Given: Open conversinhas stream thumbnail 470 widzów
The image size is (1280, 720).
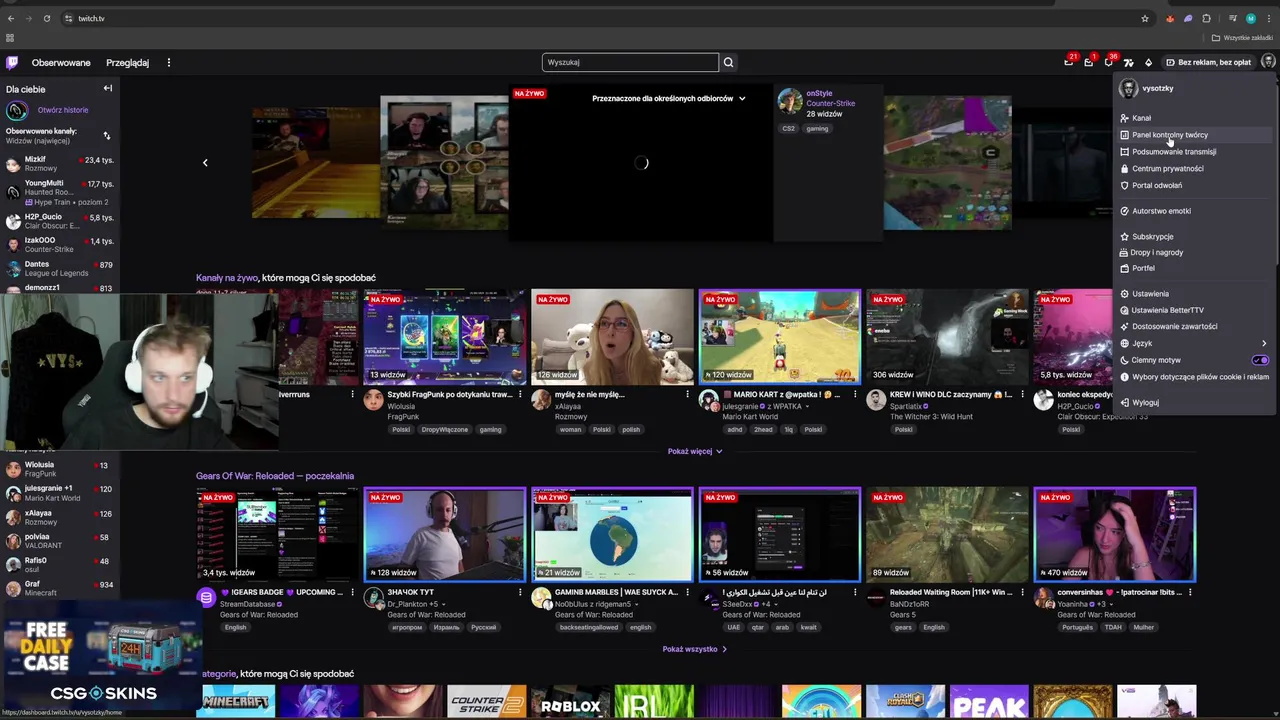Looking at the screenshot, I should pyautogui.click(x=1115, y=534).
